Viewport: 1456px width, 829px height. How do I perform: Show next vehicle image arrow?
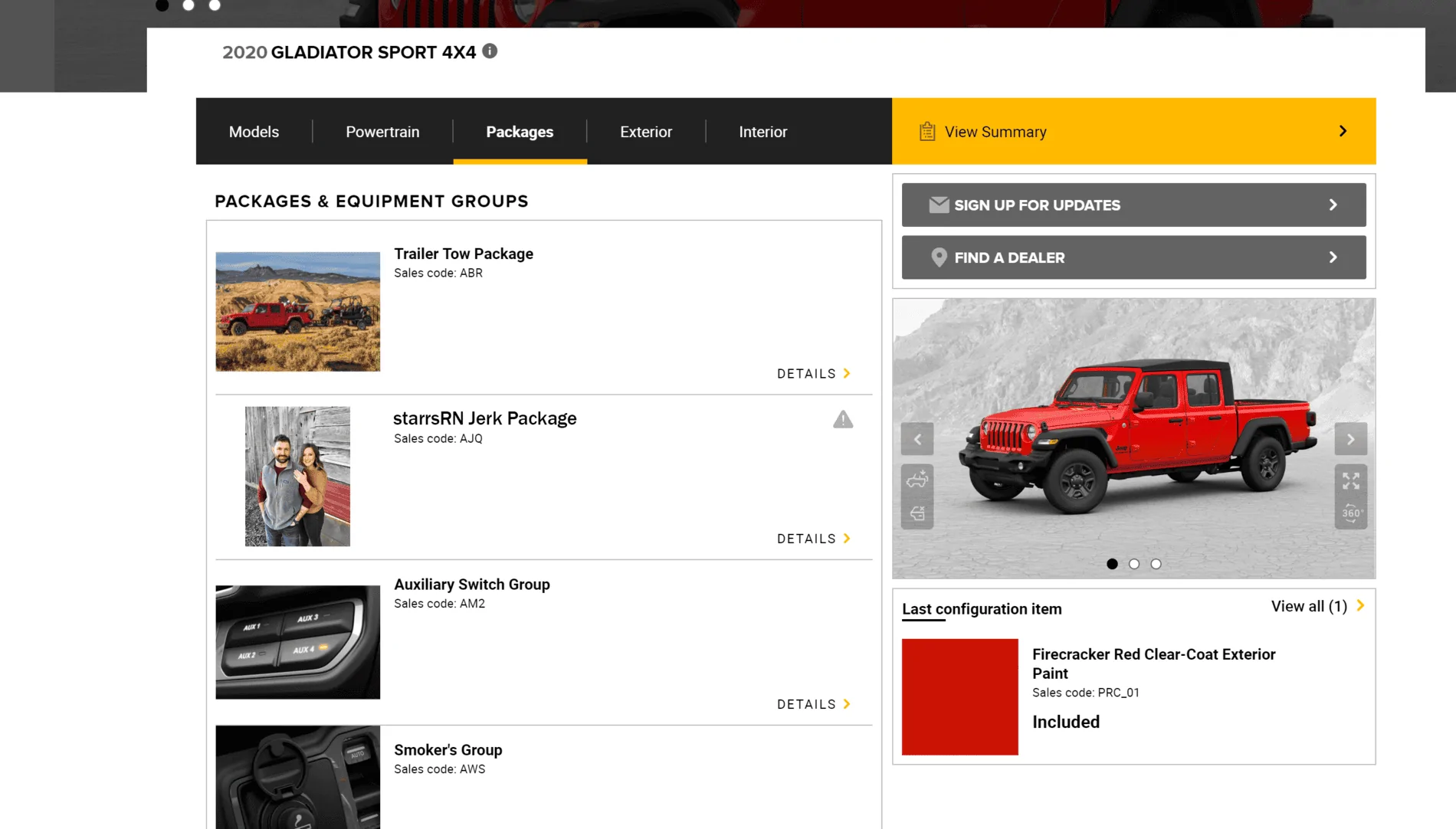1351,440
